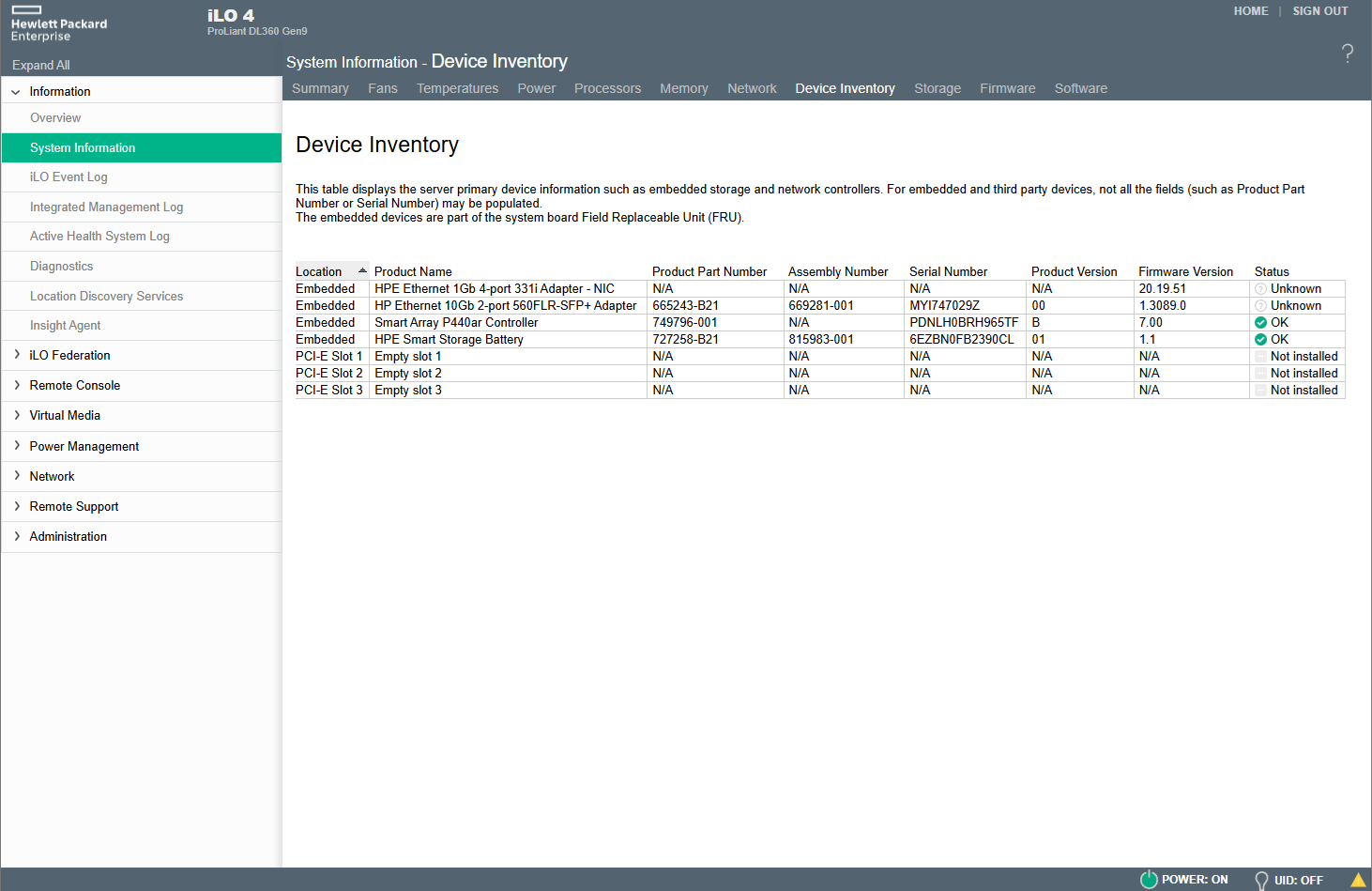Open the Memory tab
Screen dimensions: 1372x891
click(x=684, y=88)
